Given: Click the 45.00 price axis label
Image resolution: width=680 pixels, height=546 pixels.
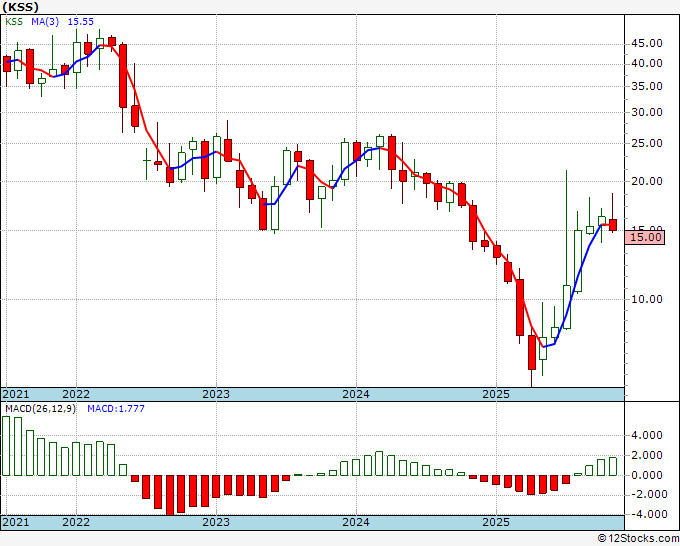Looking at the screenshot, I should [645, 43].
